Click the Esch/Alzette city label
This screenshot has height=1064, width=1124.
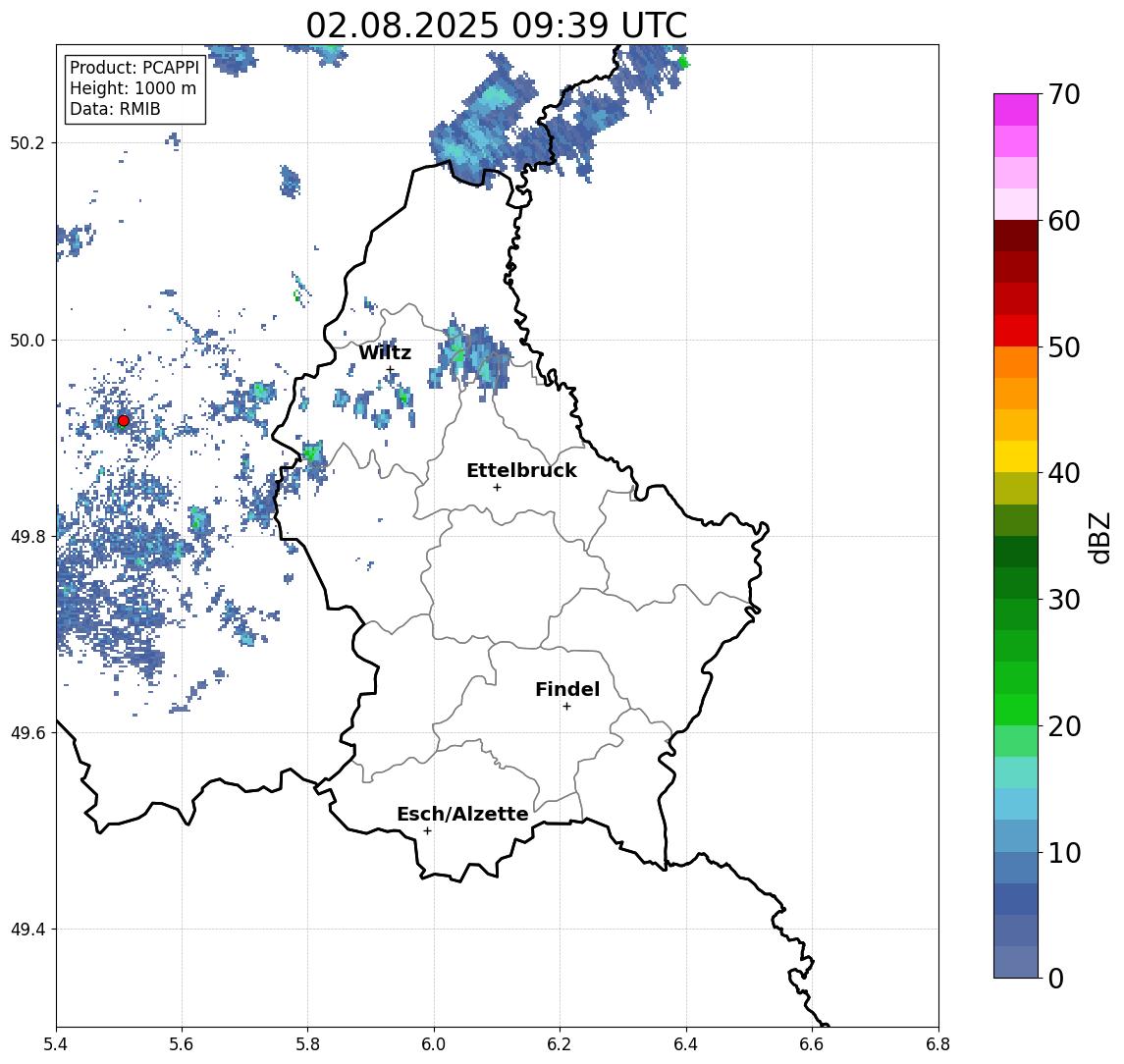coord(462,815)
